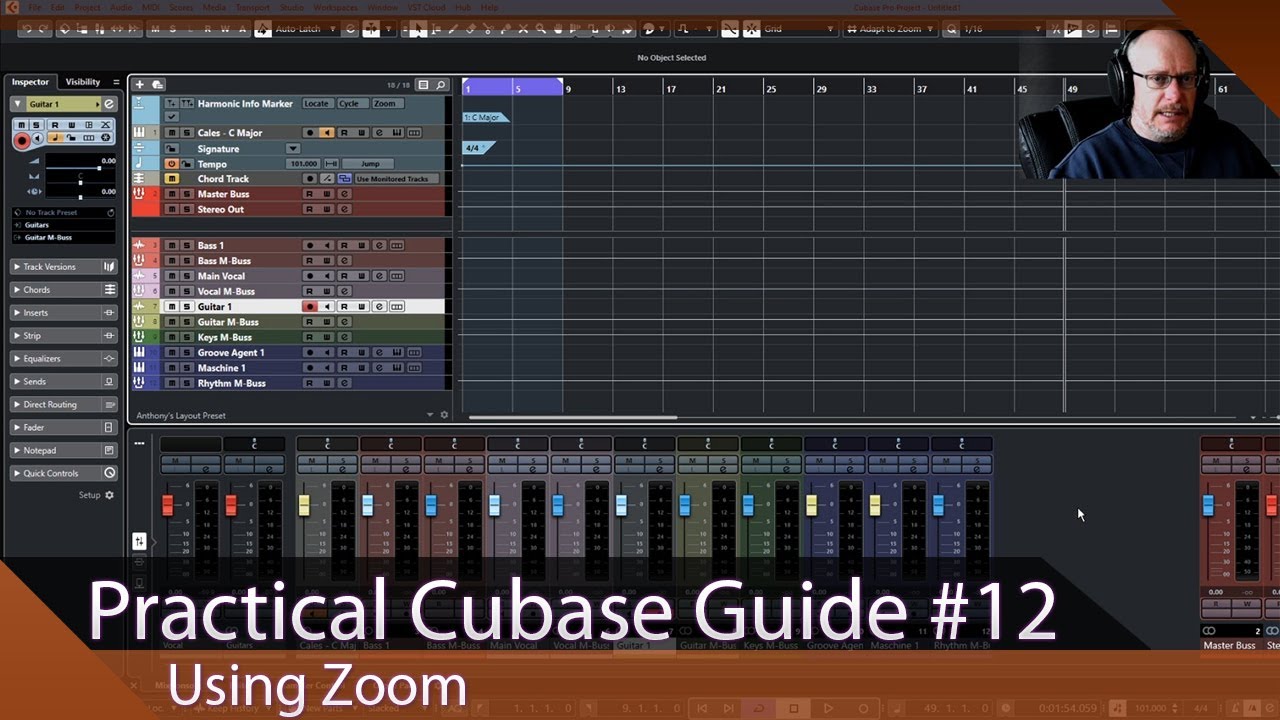Open Edit Channel Settings for Guitar 1 inspector

coord(109,104)
